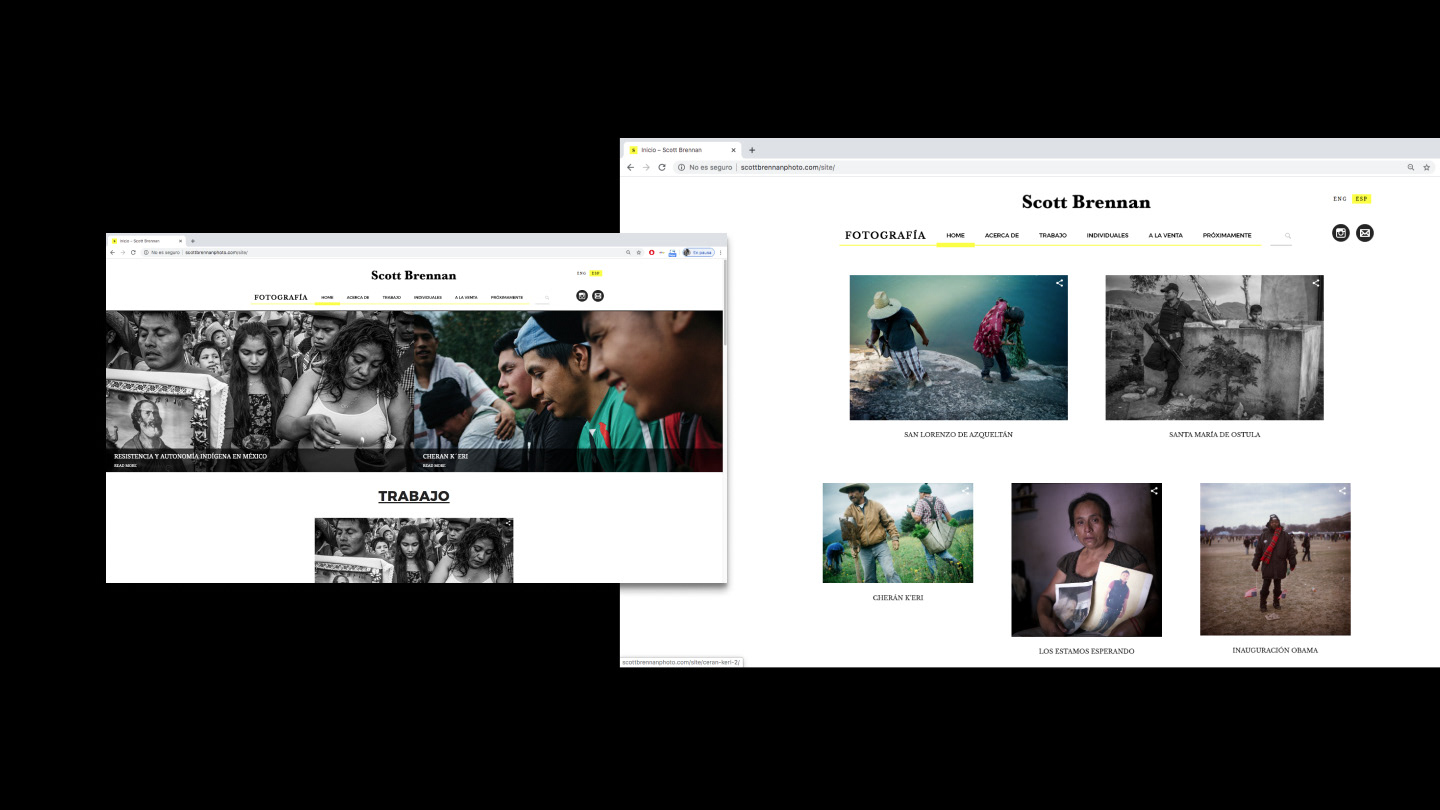Reload the page in left browser window
This screenshot has width=1440, height=810.
(x=133, y=252)
